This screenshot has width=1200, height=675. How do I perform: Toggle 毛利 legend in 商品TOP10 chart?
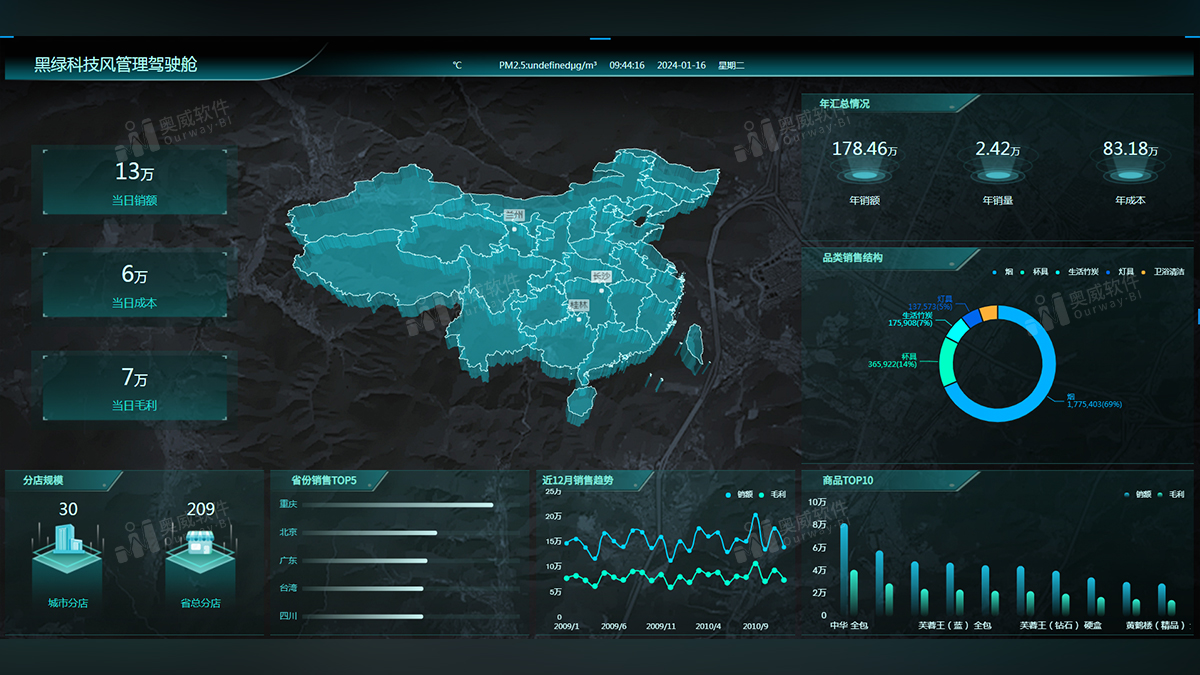pyautogui.click(x=1169, y=495)
